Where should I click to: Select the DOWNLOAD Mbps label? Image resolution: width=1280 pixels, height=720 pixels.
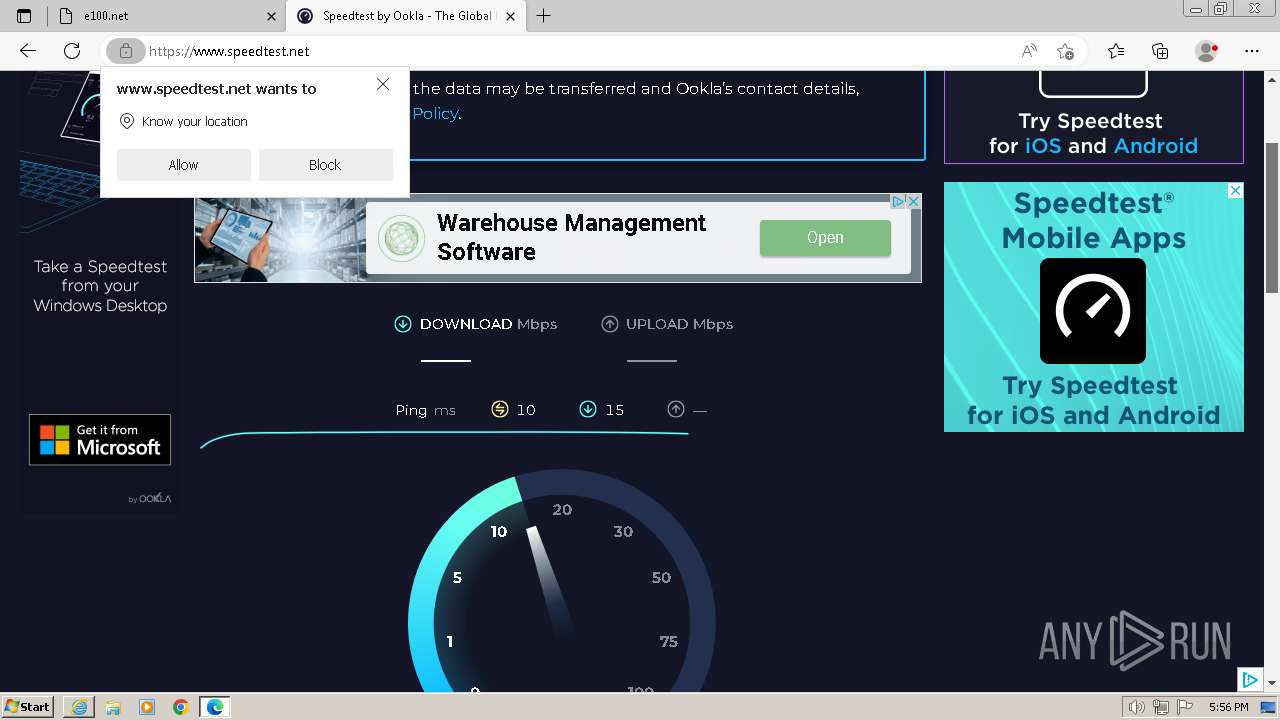pos(488,324)
